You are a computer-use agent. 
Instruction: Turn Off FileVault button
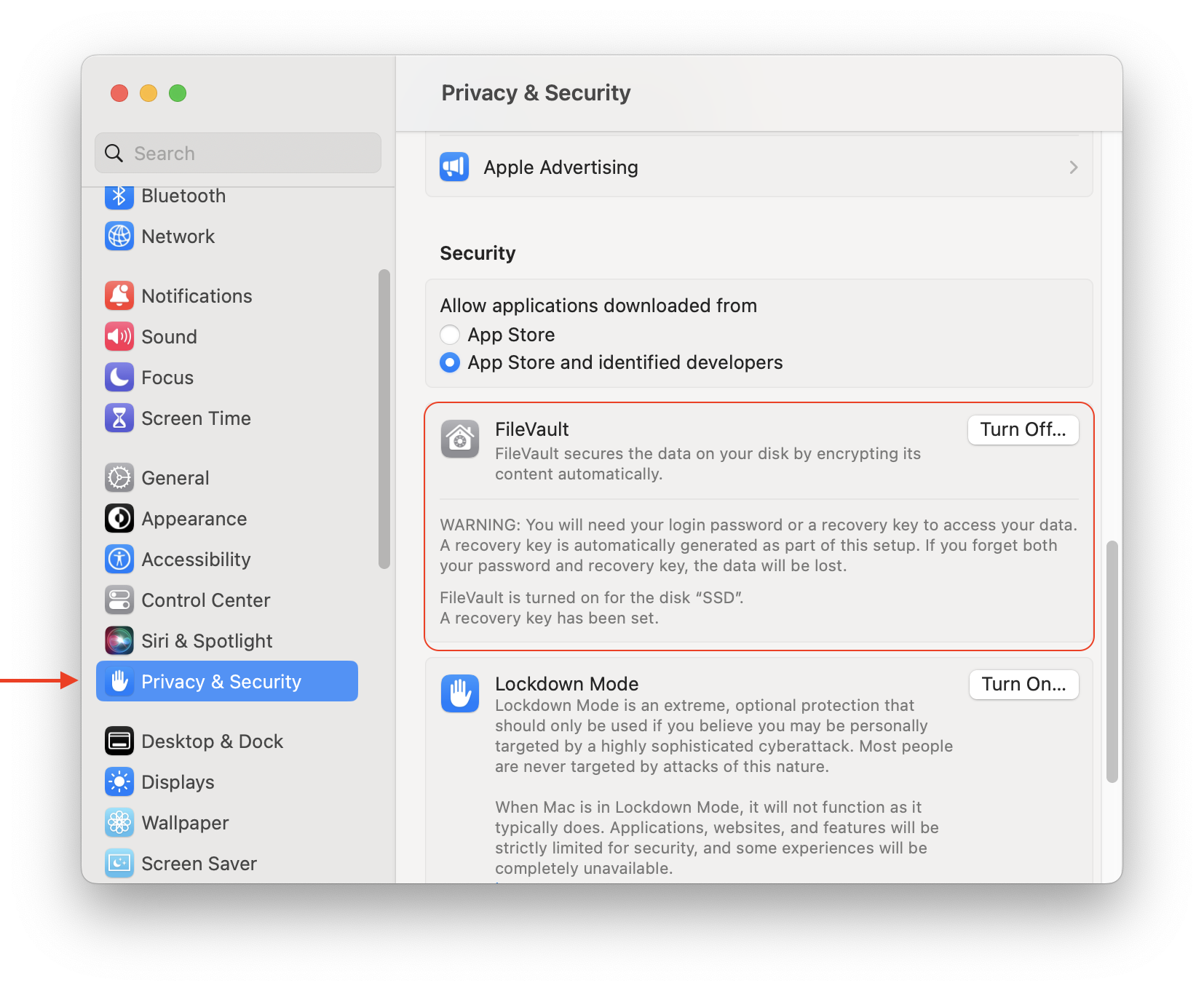1023,430
